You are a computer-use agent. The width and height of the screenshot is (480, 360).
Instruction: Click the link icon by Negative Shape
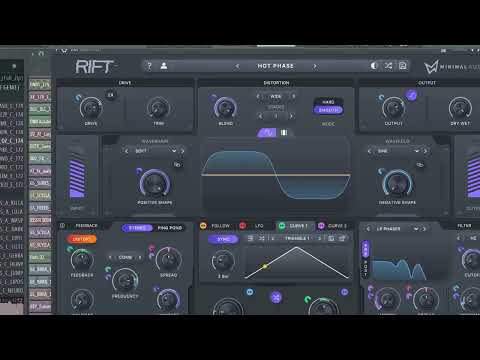click(x=420, y=164)
